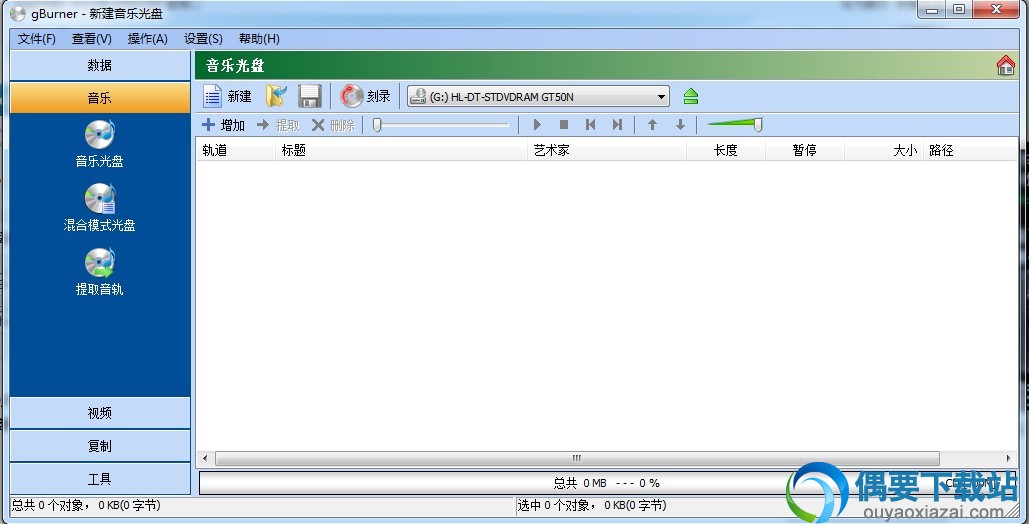Sort by the 暂停 pause column header
The width and height of the screenshot is (1029, 524).
pos(805,150)
